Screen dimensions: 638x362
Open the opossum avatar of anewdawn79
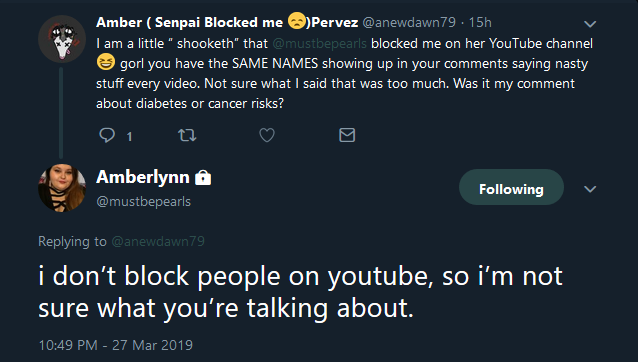pos(62,39)
